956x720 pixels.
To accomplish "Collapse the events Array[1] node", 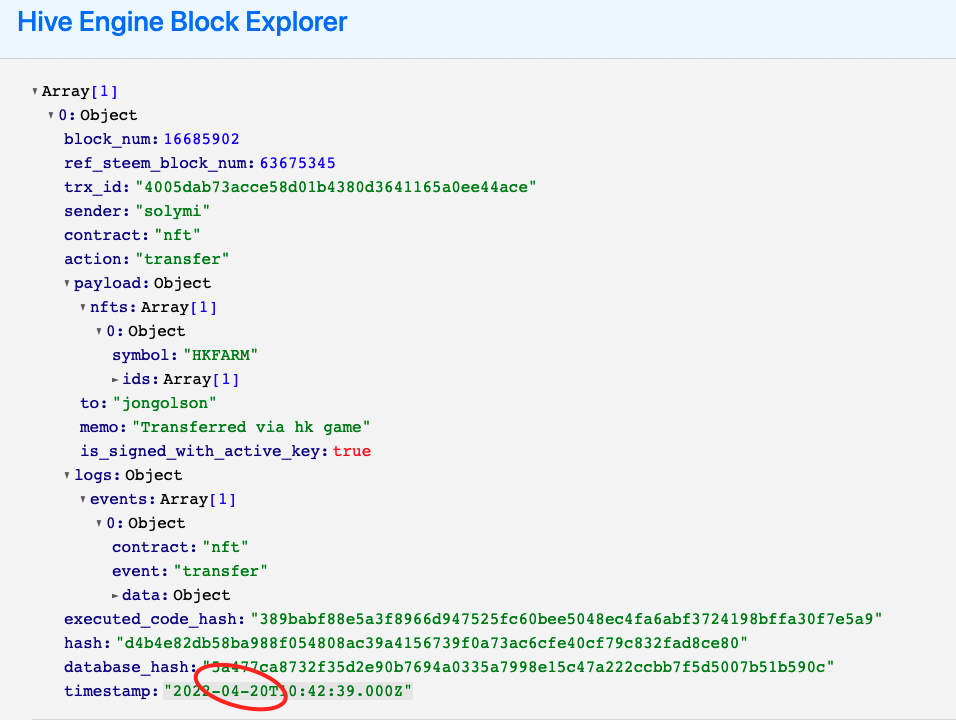I will (83, 499).
